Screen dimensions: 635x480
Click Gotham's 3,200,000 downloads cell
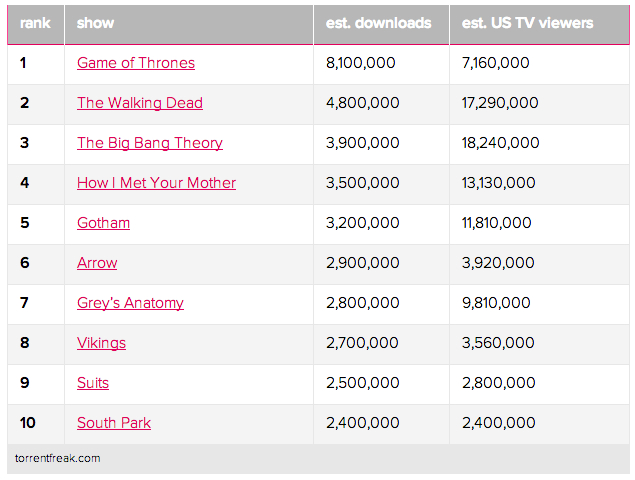tap(362, 223)
